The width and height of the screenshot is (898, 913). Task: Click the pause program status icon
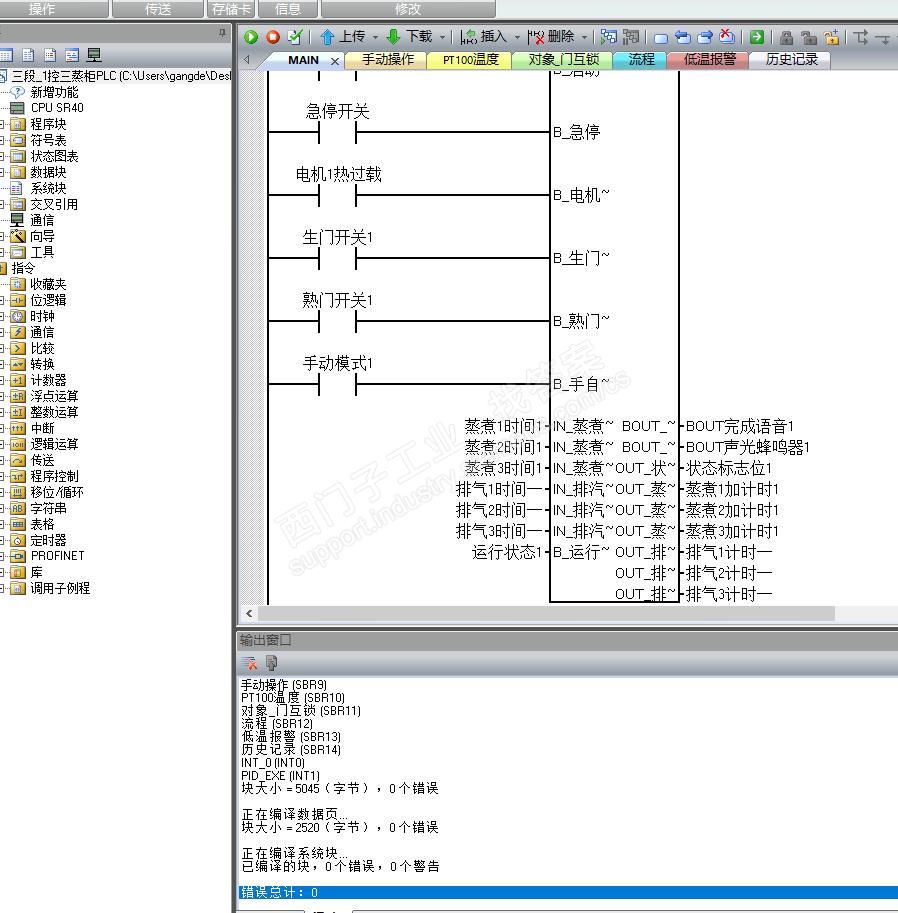tap(631, 37)
